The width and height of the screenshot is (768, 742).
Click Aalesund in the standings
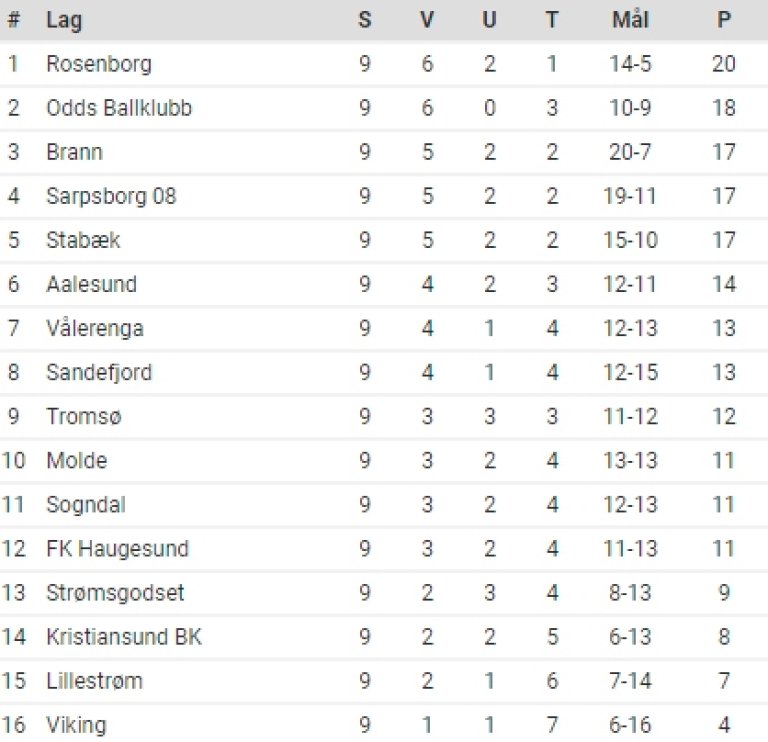tap(91, 284)
